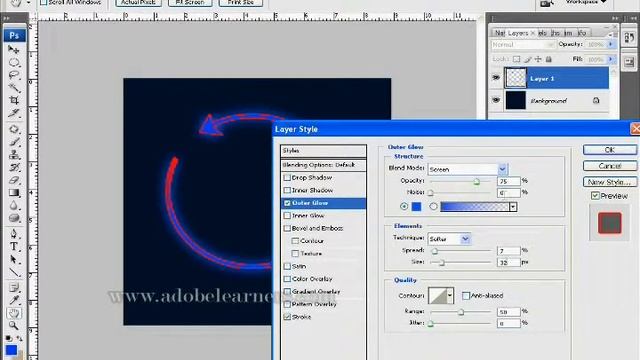
Task: Enable the Anti-aliased checkbox
Action: coord(466,296)
